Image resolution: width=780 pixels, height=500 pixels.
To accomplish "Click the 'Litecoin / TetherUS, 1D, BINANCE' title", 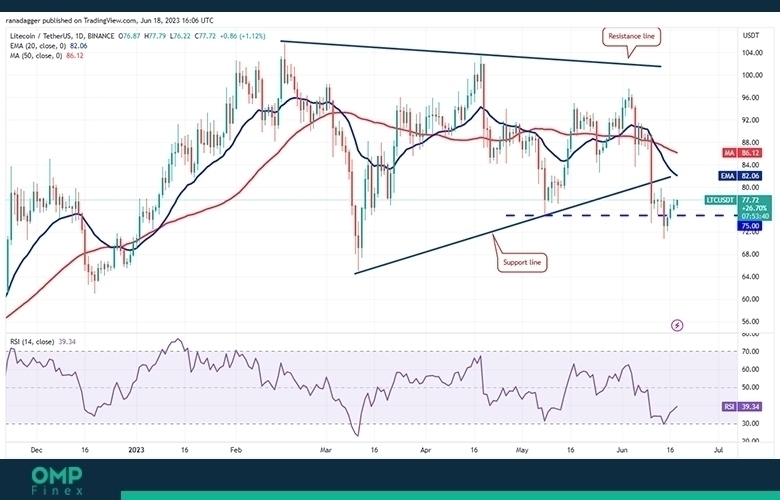I will 62,36.
